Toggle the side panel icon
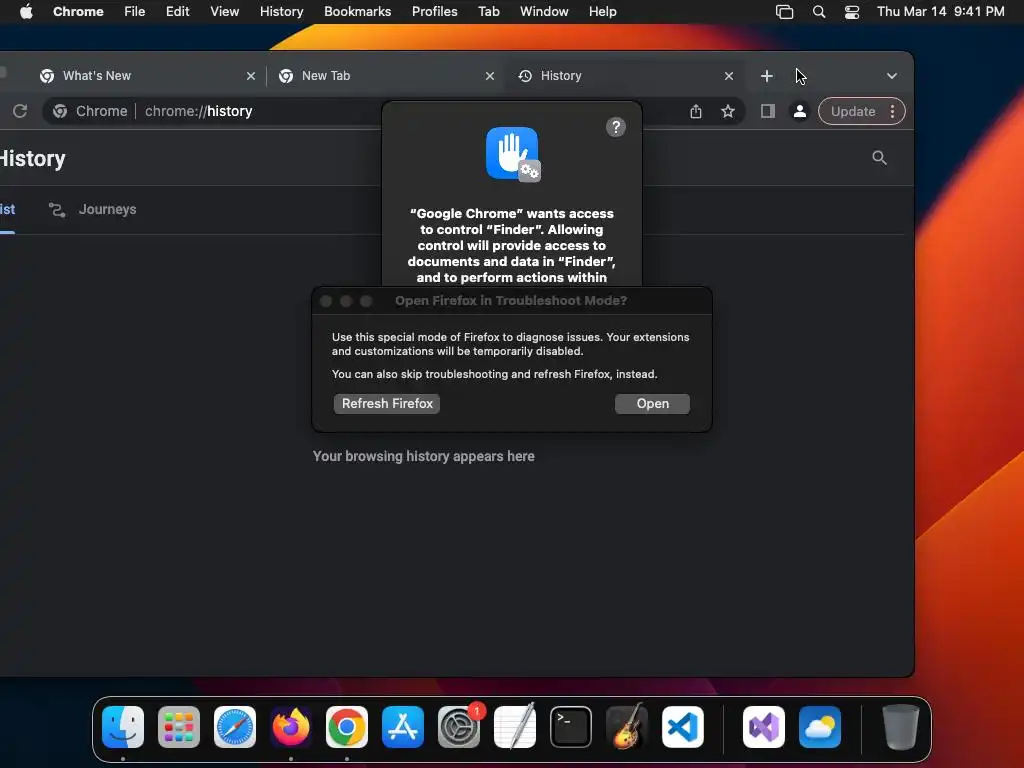 tap(768, 111)
